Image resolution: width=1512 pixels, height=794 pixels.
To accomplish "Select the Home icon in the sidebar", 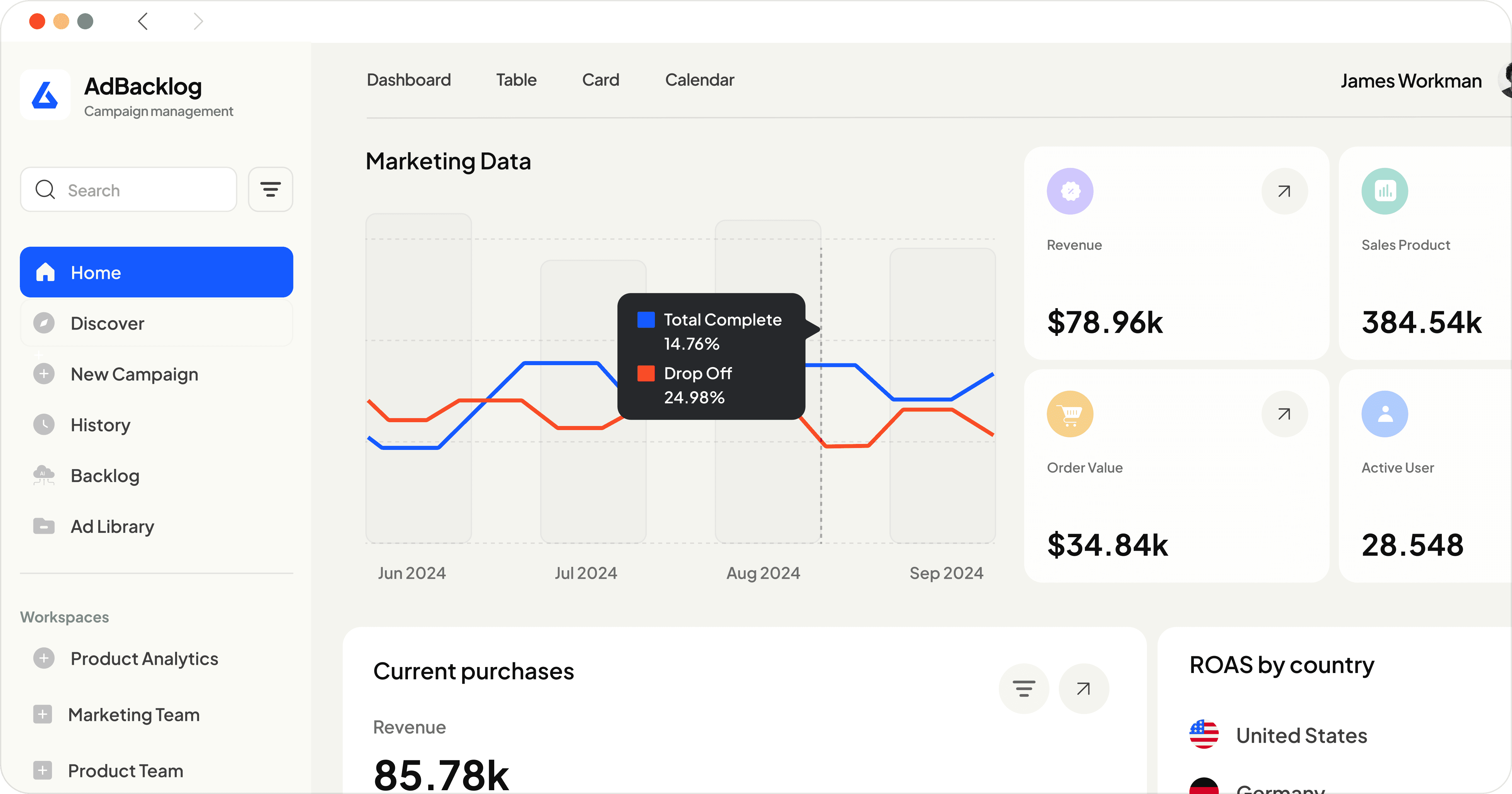I will [45, 272].
